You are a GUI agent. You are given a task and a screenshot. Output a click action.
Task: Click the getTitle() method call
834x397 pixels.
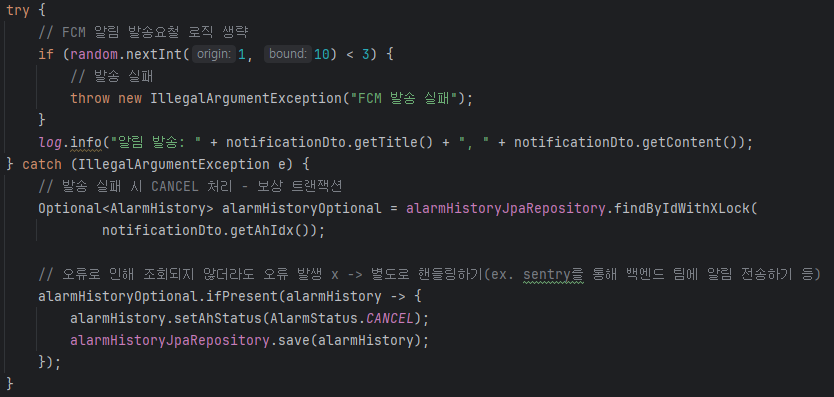click(x=394, y=143)
